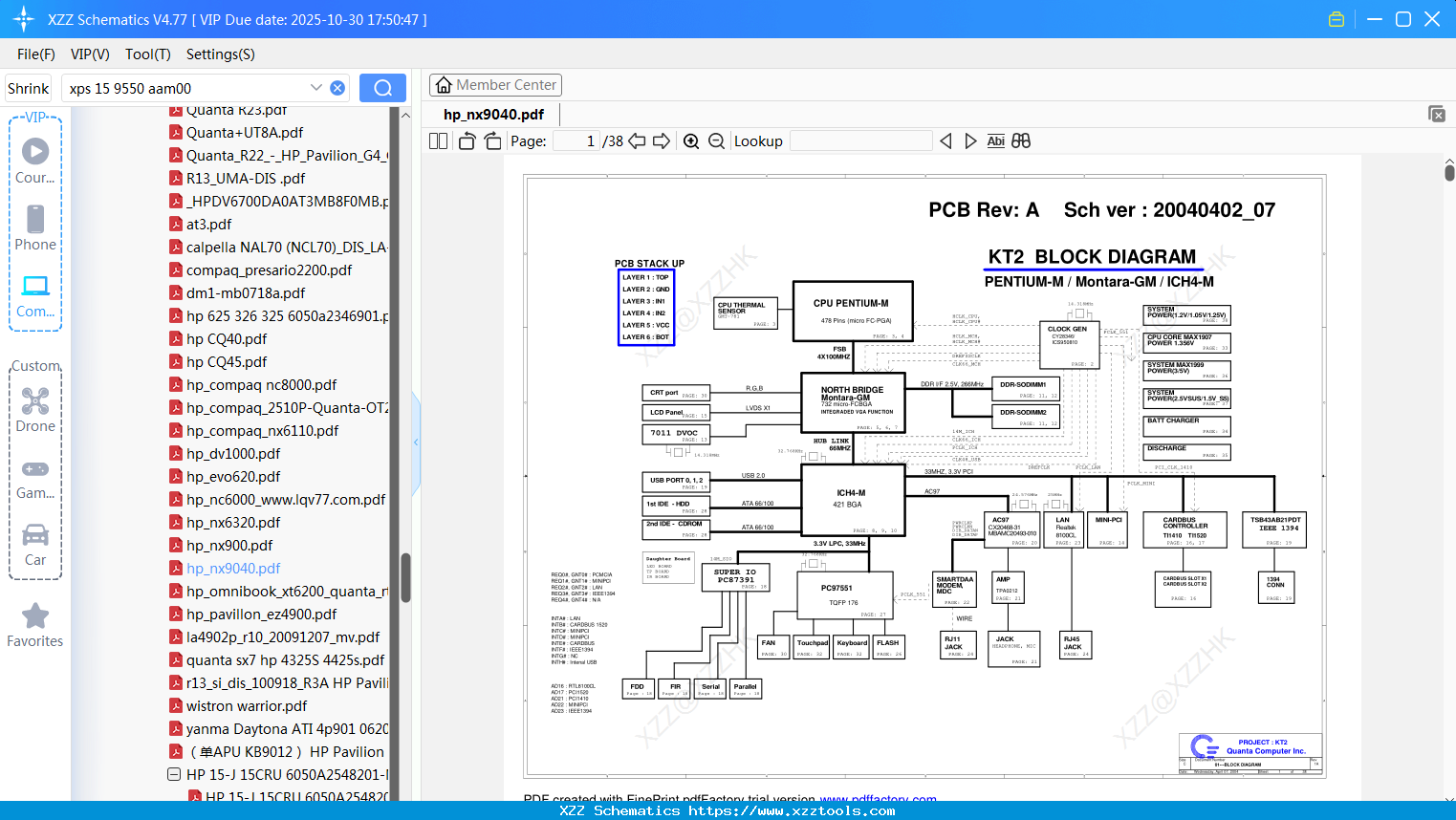Click the detach window icon near top right

coord(1437,114)
